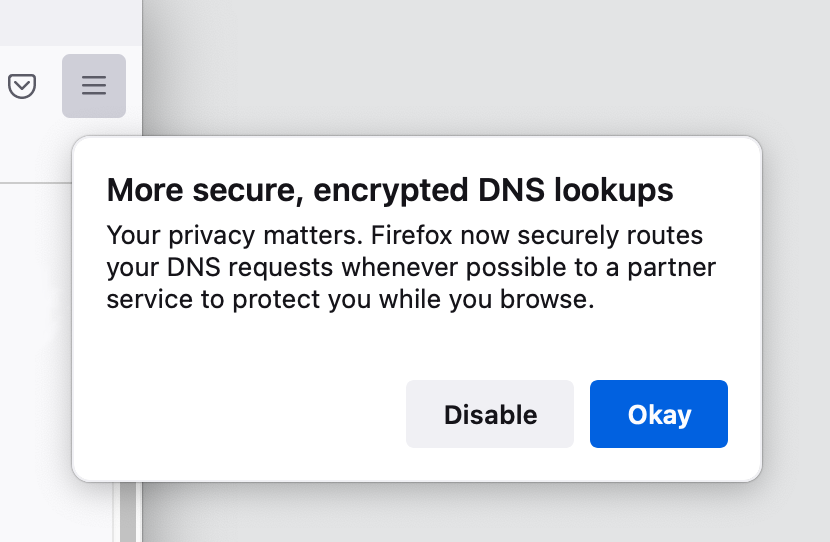The image size is (830, 542).
Task: Click the 'DNS requests' phrase in the body
Action: point(250,268)
